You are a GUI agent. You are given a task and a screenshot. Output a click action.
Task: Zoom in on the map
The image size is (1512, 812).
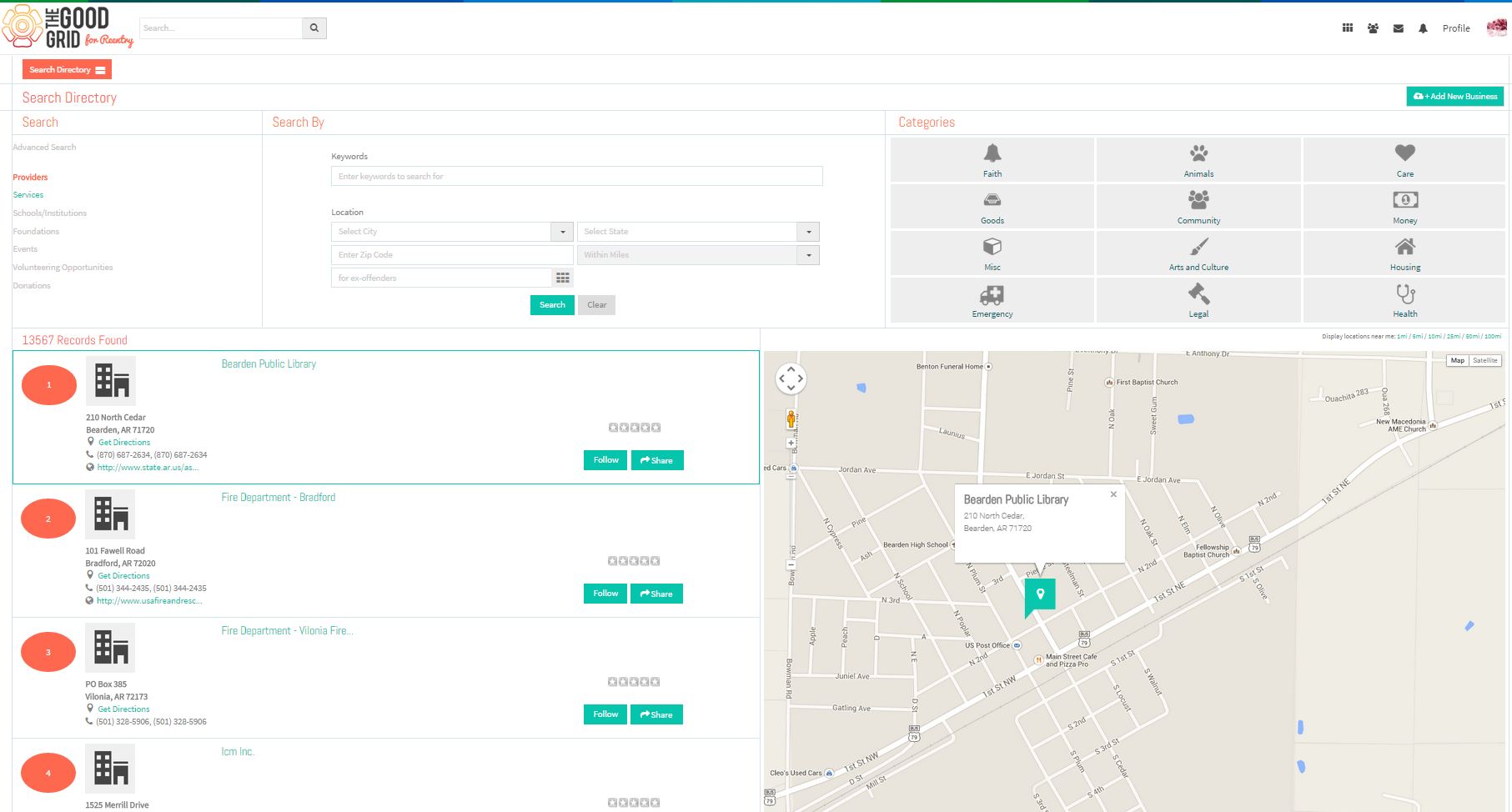(x=791, y=443)
